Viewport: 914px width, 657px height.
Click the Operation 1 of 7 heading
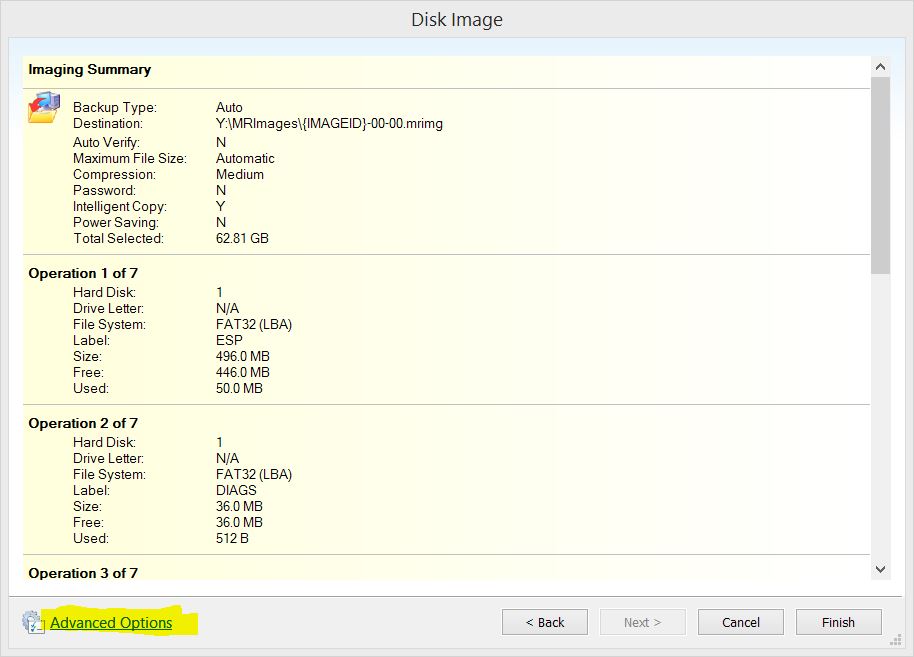[83, 273]
